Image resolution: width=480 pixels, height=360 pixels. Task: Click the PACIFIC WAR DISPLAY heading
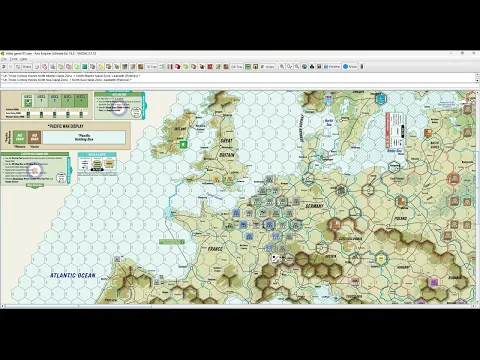point(66,126)
